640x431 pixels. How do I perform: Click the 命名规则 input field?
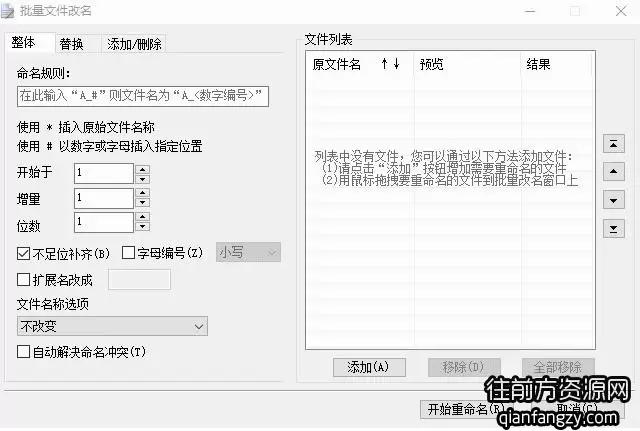pyautogui.click(x=143, y=96)
